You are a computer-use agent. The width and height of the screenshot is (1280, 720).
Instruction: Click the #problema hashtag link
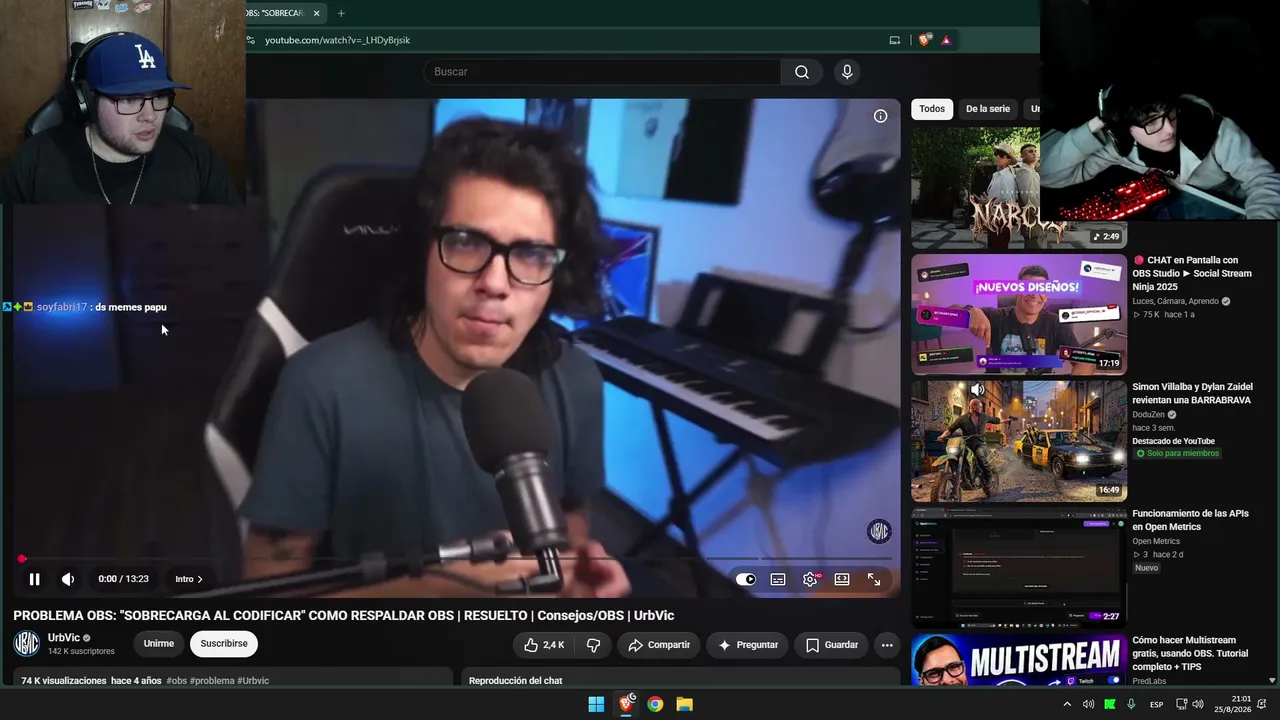pyautogui.click(x=212, y=681)
